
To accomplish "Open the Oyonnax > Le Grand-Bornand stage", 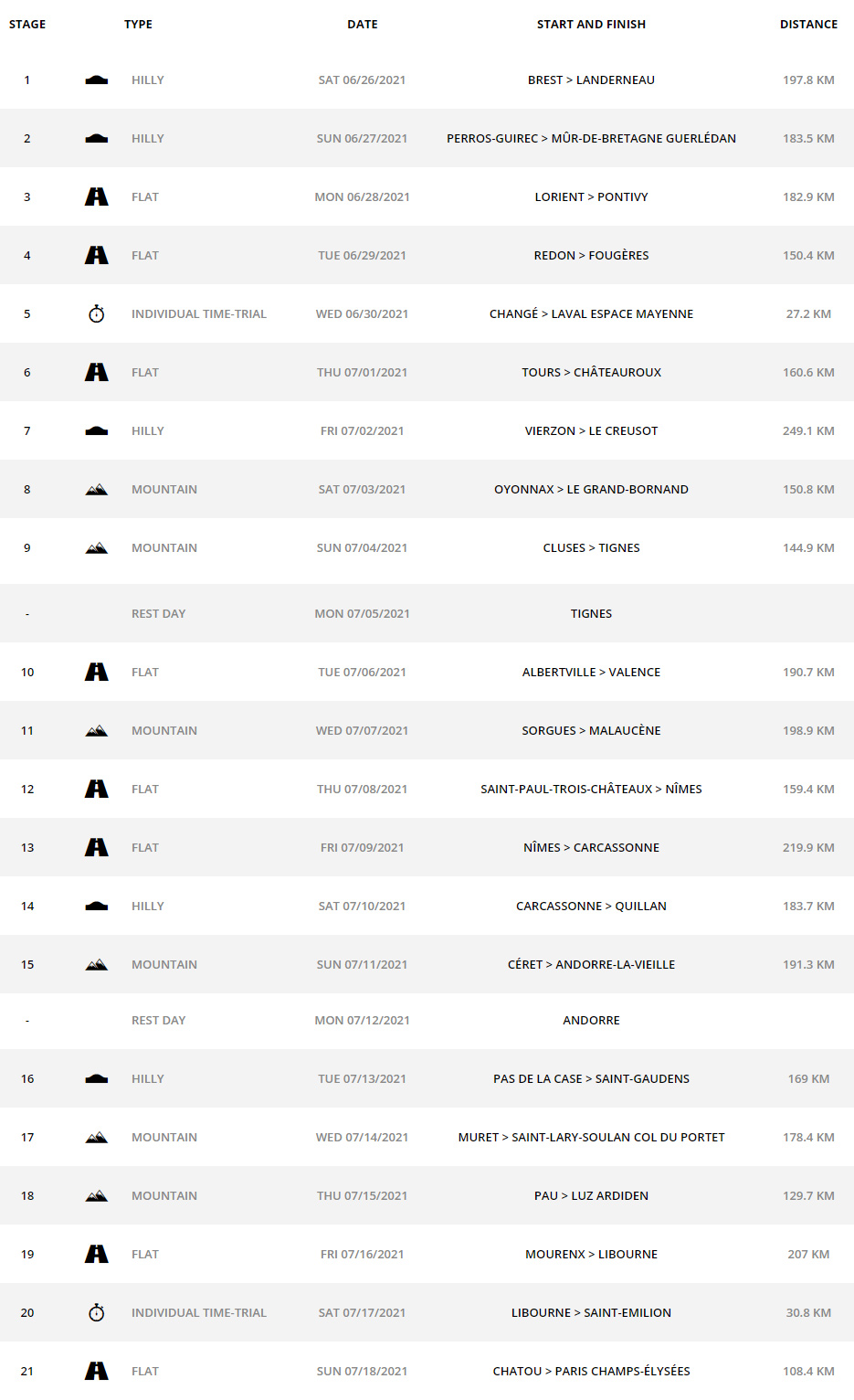I will tap(591, 490).
